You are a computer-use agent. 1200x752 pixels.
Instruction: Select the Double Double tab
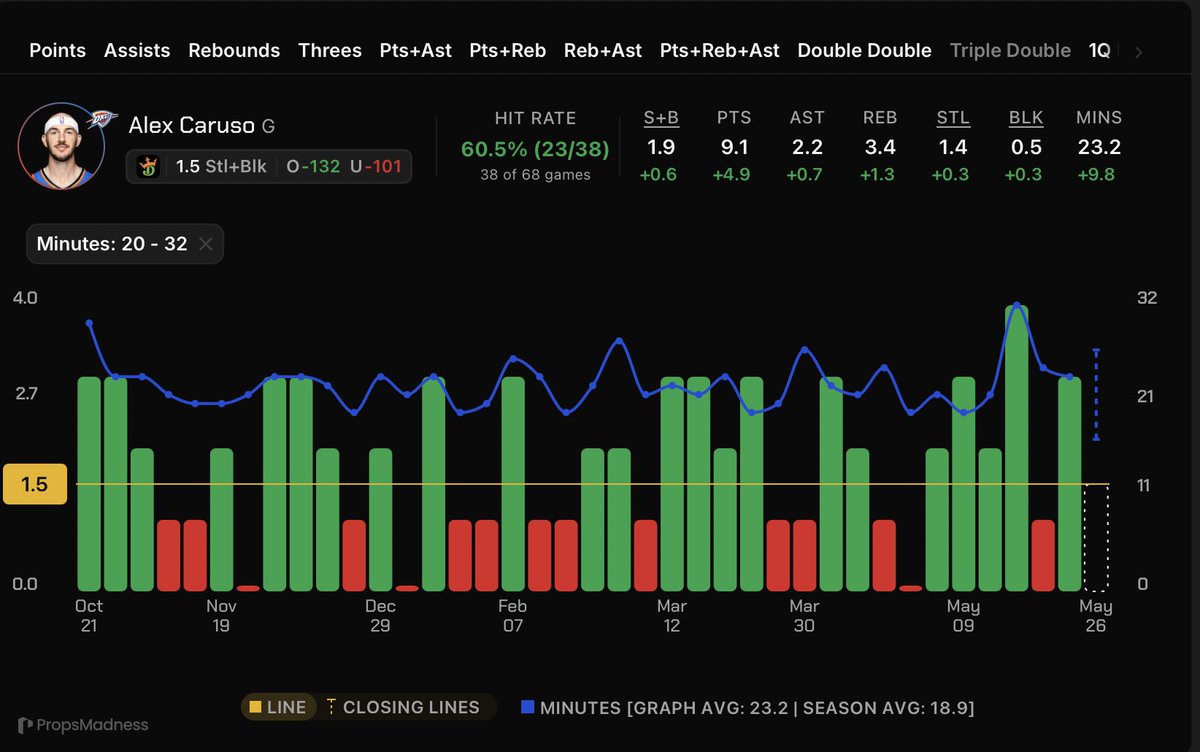coord(864,50)
